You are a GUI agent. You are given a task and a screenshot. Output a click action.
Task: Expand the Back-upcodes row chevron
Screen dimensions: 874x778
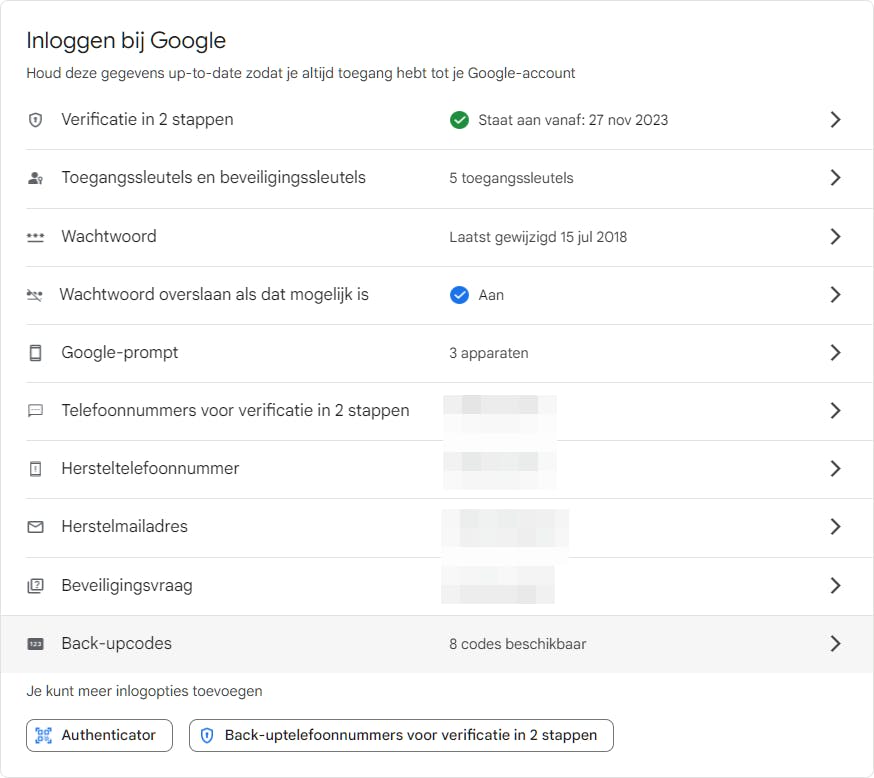click(x=835, y=644)
